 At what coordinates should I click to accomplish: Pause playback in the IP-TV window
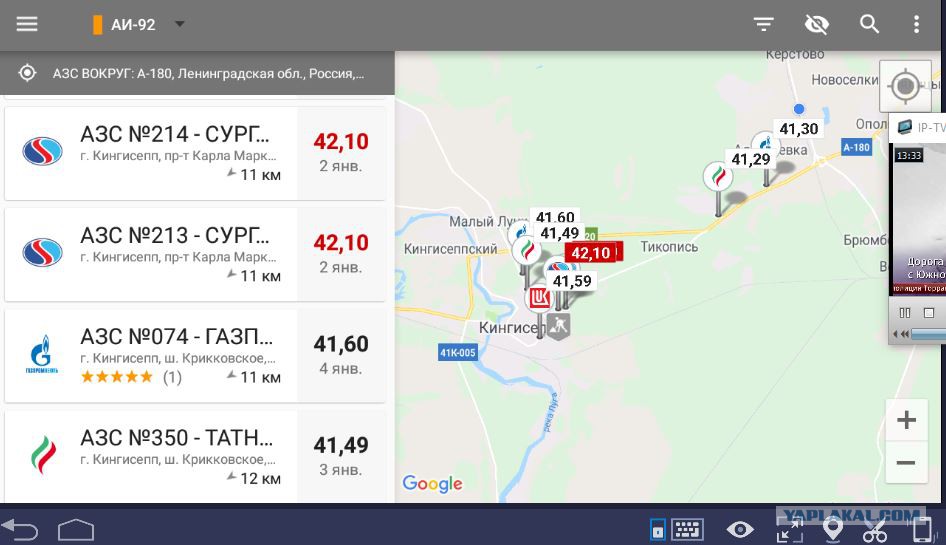(904, 313)
